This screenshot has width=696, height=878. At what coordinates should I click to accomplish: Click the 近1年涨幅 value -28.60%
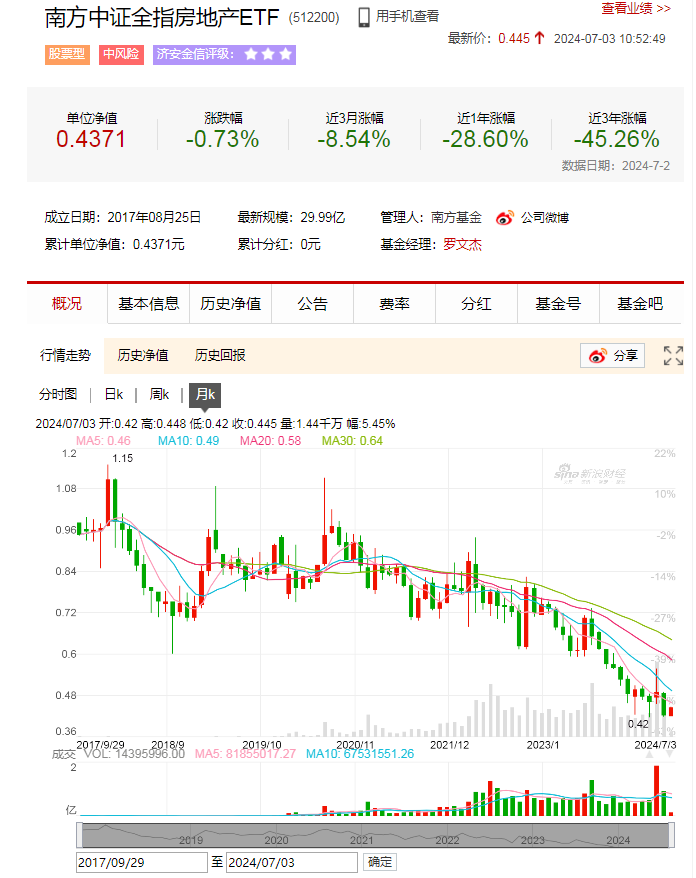pos(485,139)
